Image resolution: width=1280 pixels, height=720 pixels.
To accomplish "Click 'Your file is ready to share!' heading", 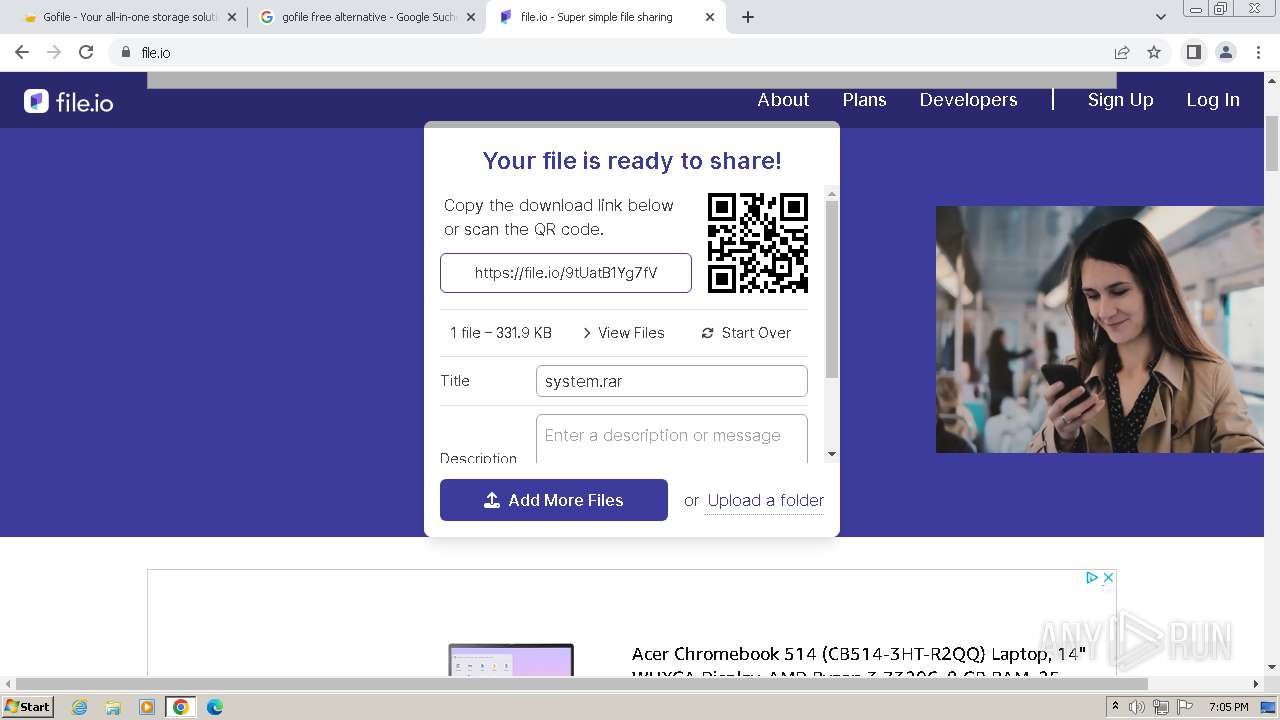I will click(x=632, y=161).
